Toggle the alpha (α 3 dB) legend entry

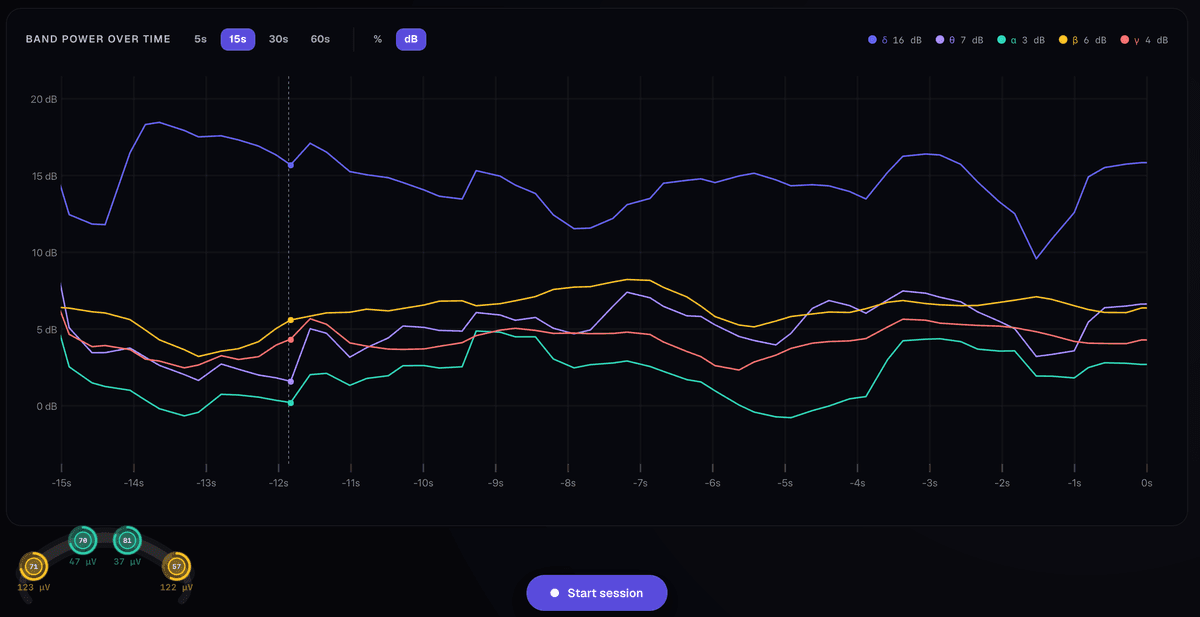[1021, 40]
